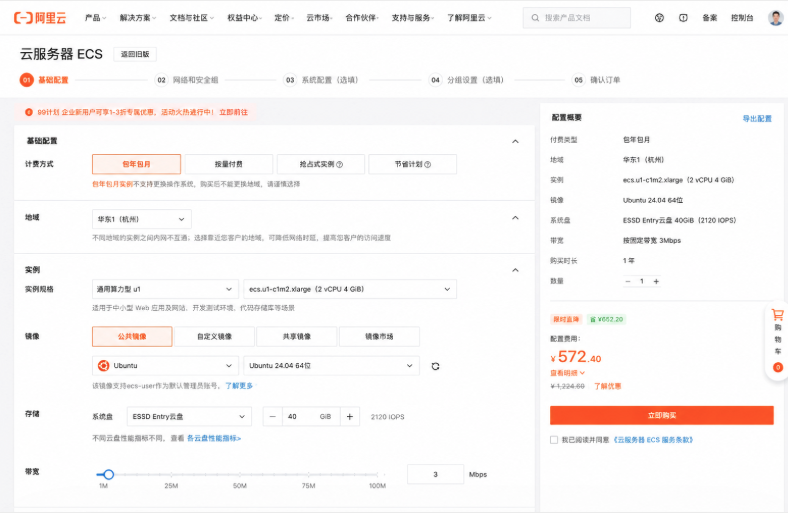The width and height of the screenshot is (788, 513).
Task: Open the Ubuntu 24.04 64位 version dropdown
Action: (x=331, y=365)
